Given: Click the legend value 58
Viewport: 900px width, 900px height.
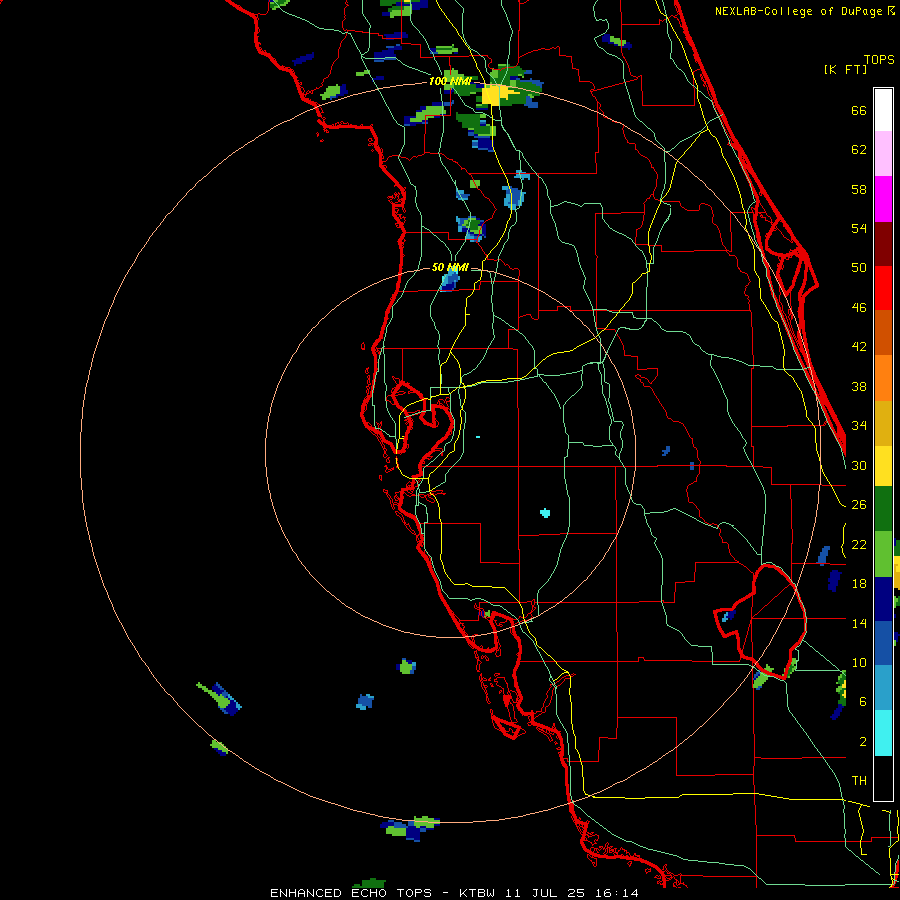Looking at the screenshot, I should click(x=859, y=189).
